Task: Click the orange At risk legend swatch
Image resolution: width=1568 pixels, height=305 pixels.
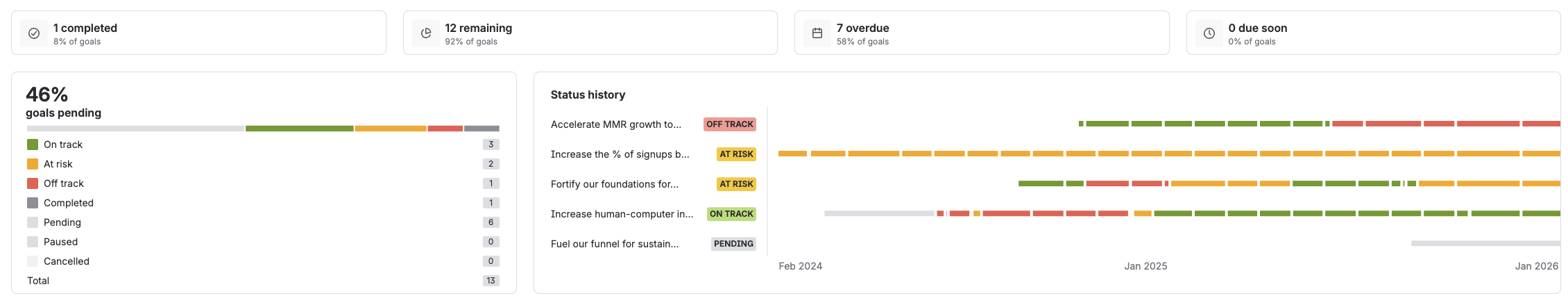Action: (x=33, y=164)
